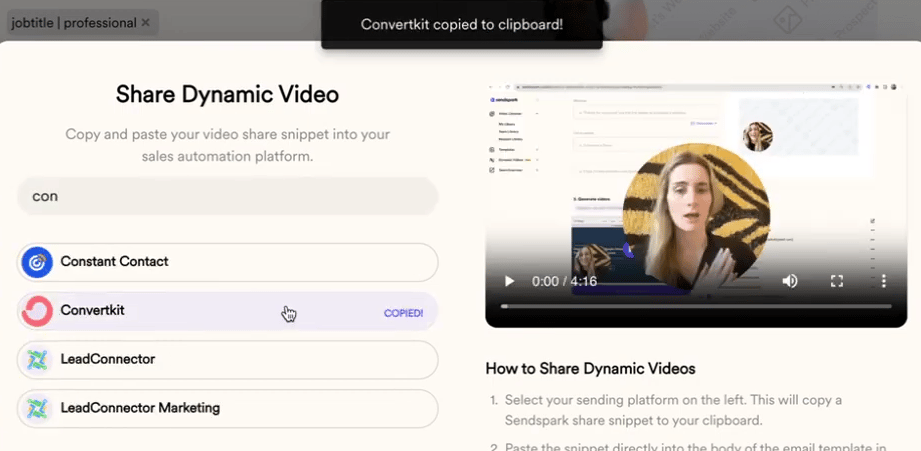Screen dimensions: 921x451
Task: Open the video more options menu
Action: (884, 281)
